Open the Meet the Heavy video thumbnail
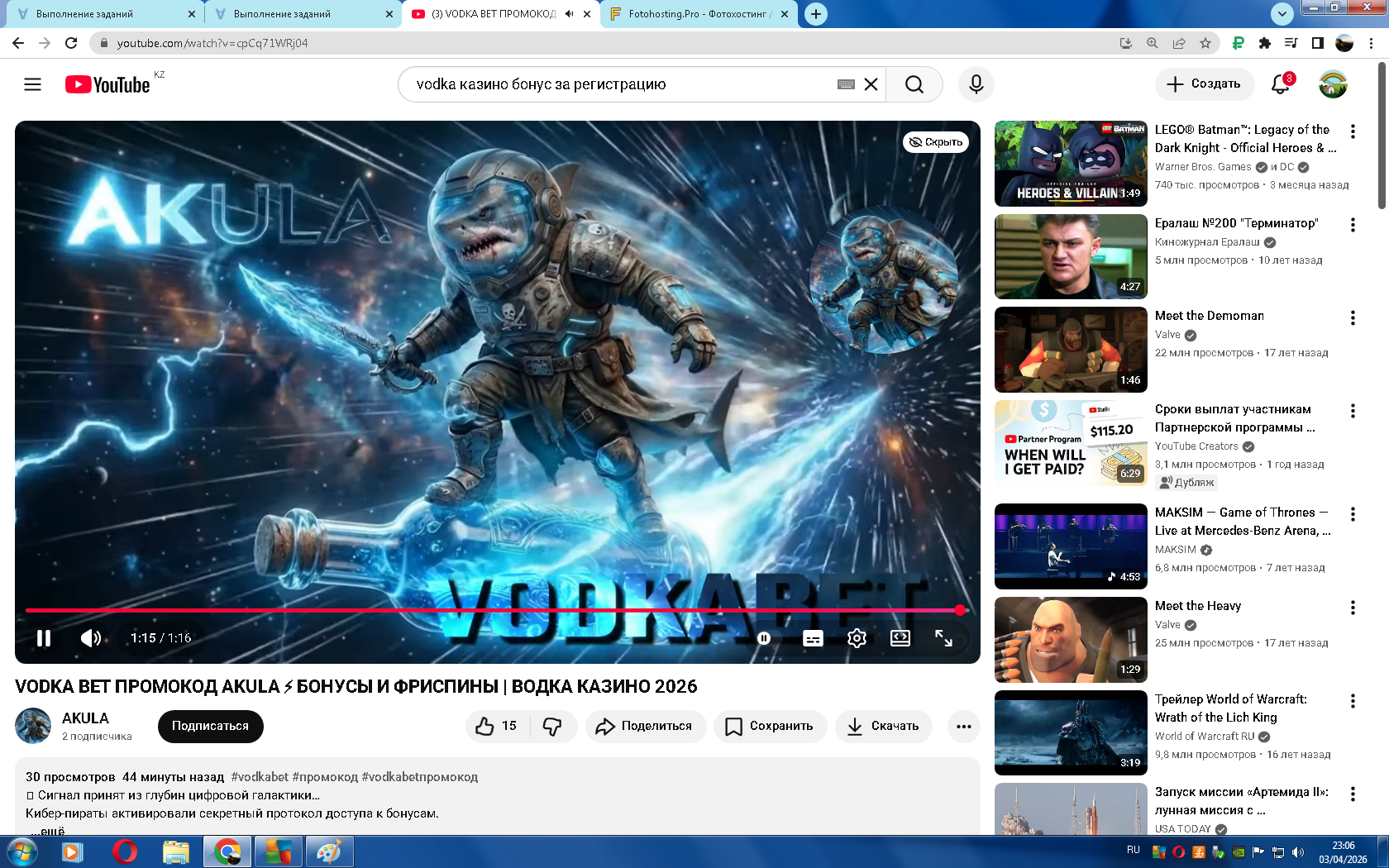Screen dimensions: 1389x868 pyautogui.click(x=1071, y=640)
